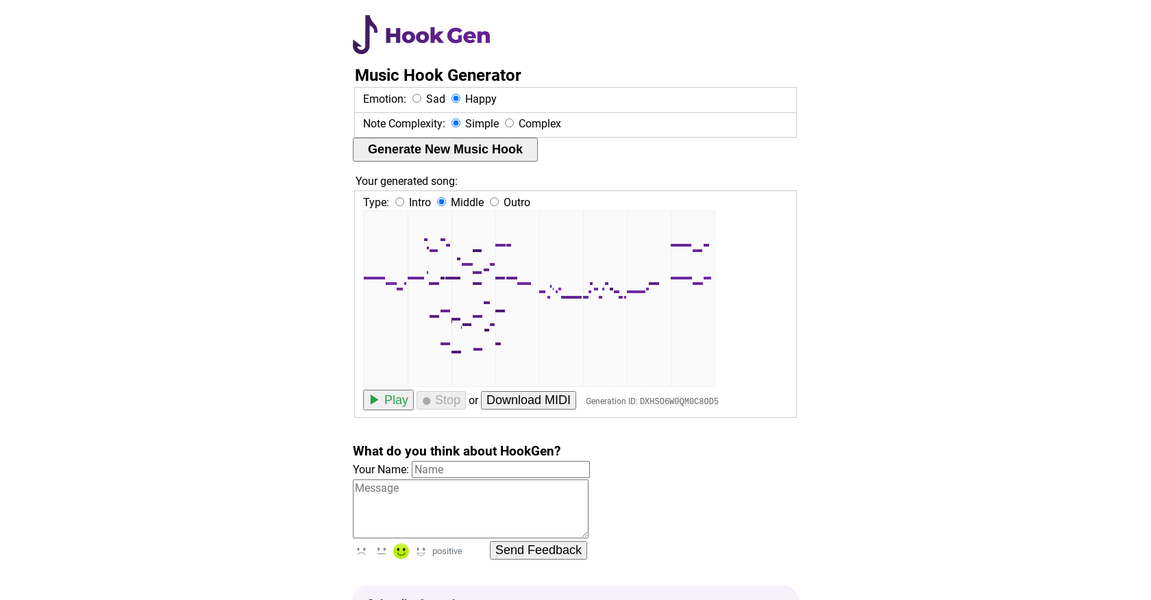The width and height of the screenshot is (1151, 600).
Task: Select the sad face feedback emoji
Action: pos(361,551)
